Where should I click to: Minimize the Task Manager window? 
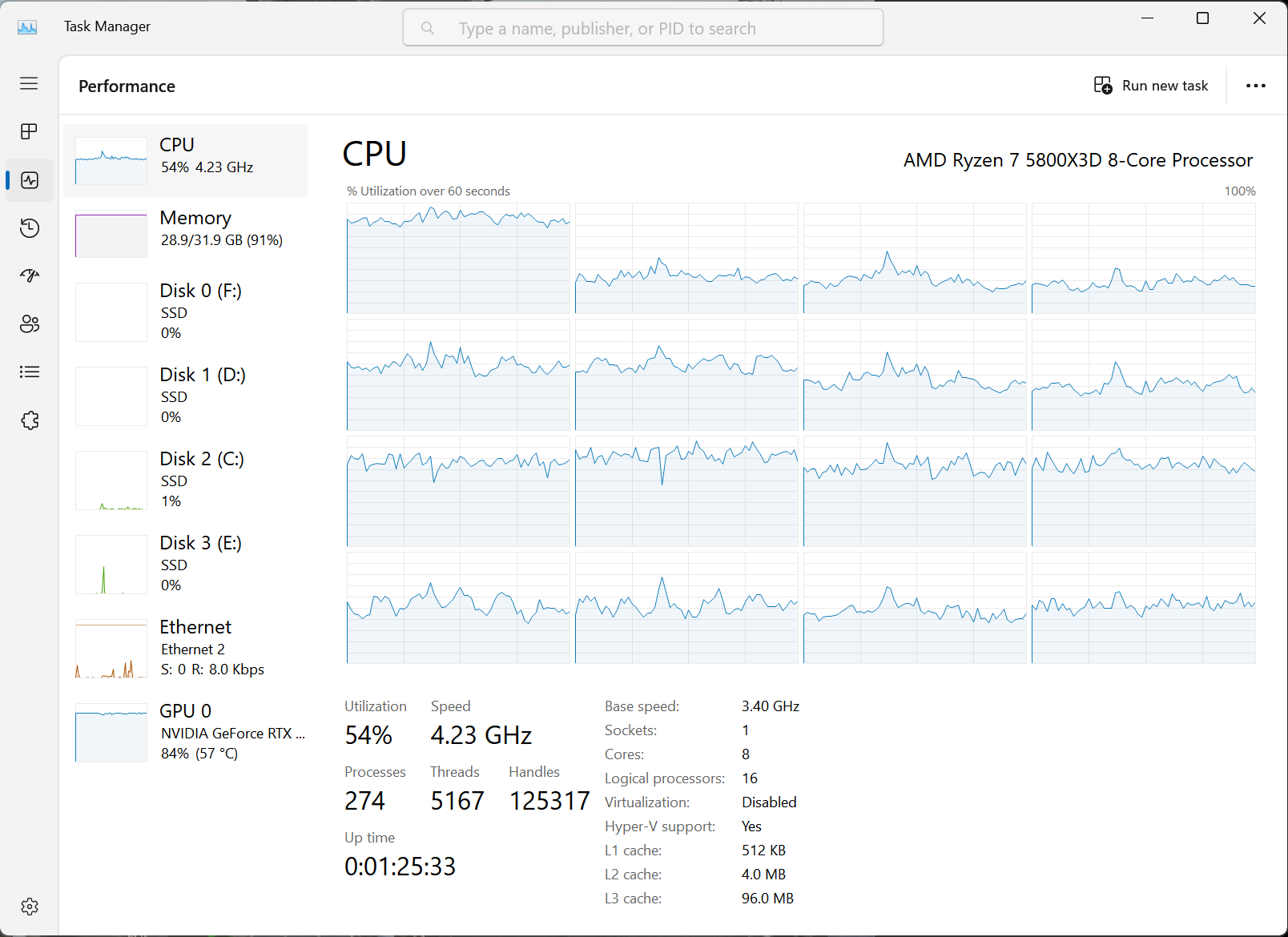pos(1147,18)
